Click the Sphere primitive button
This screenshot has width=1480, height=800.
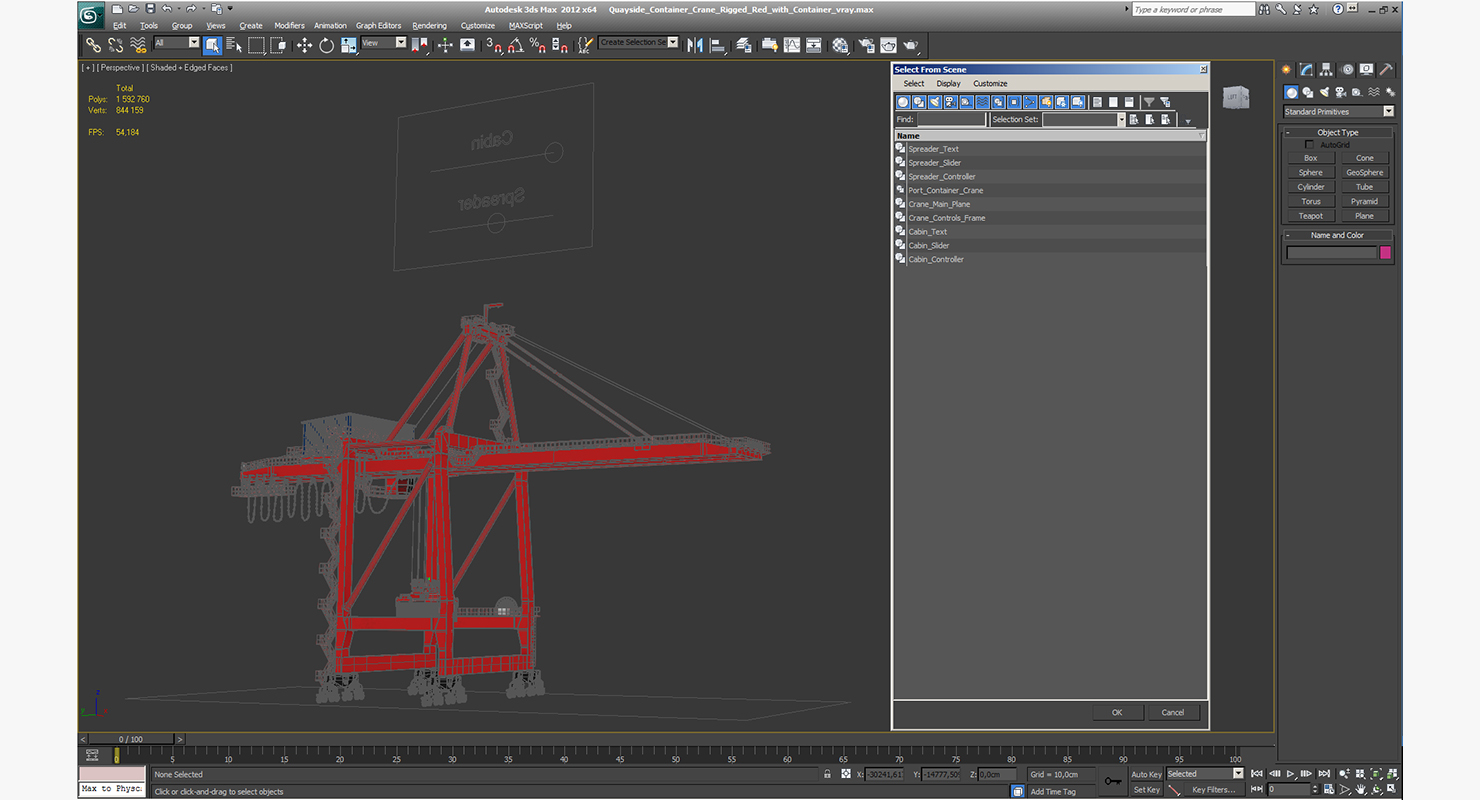1311,173
